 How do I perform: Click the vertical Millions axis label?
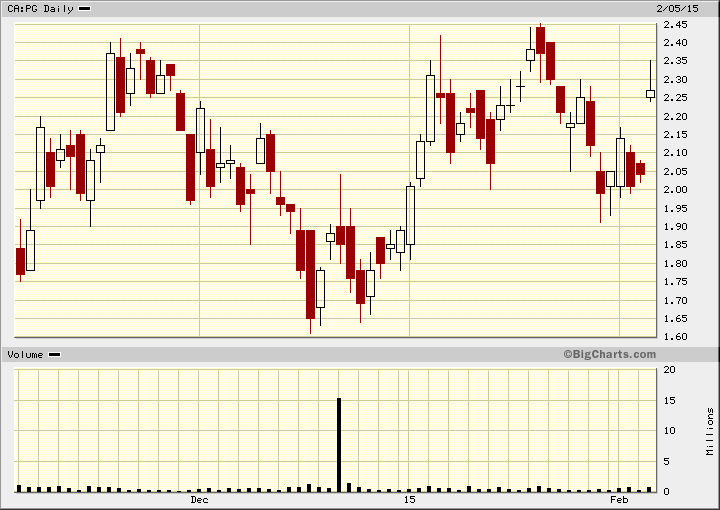710,431
